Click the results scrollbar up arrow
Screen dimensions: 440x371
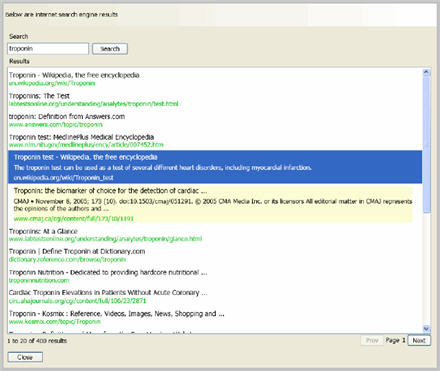pos(426,72)
